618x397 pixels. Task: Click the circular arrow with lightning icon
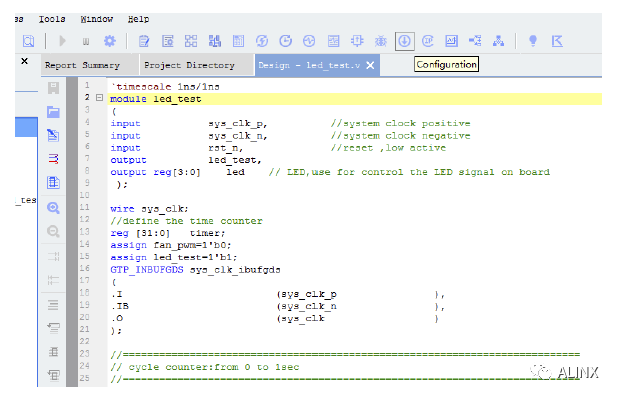262,41
